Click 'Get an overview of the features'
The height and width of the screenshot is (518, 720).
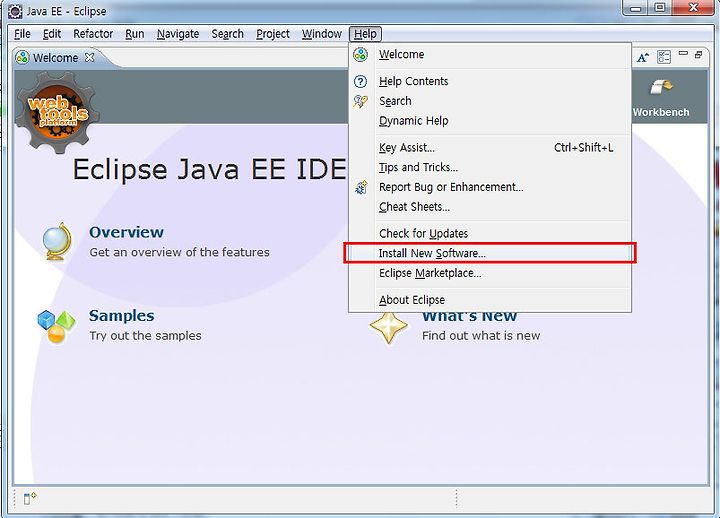click(x=180, y=252)
